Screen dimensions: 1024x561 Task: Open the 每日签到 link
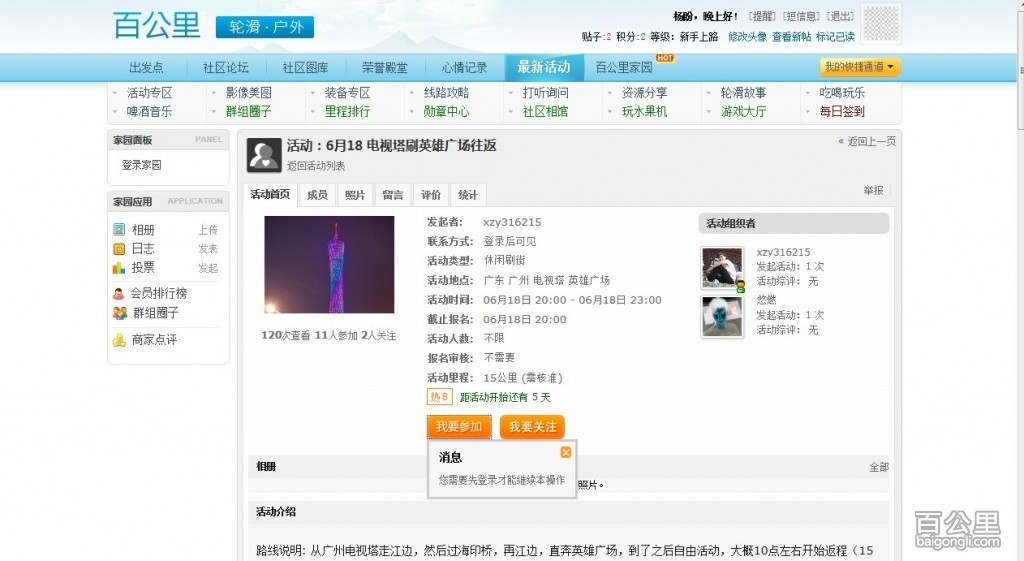[842, 112]
